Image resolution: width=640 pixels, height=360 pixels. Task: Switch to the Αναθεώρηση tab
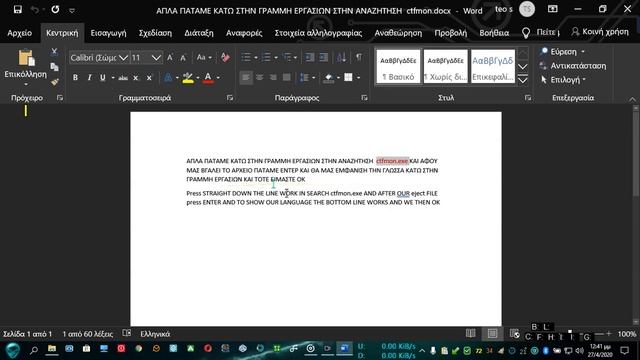click(398, 33)
